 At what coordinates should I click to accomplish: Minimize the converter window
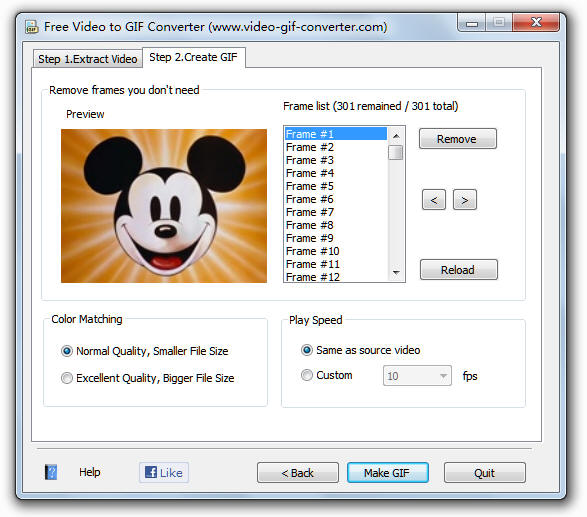coord(472,23)
